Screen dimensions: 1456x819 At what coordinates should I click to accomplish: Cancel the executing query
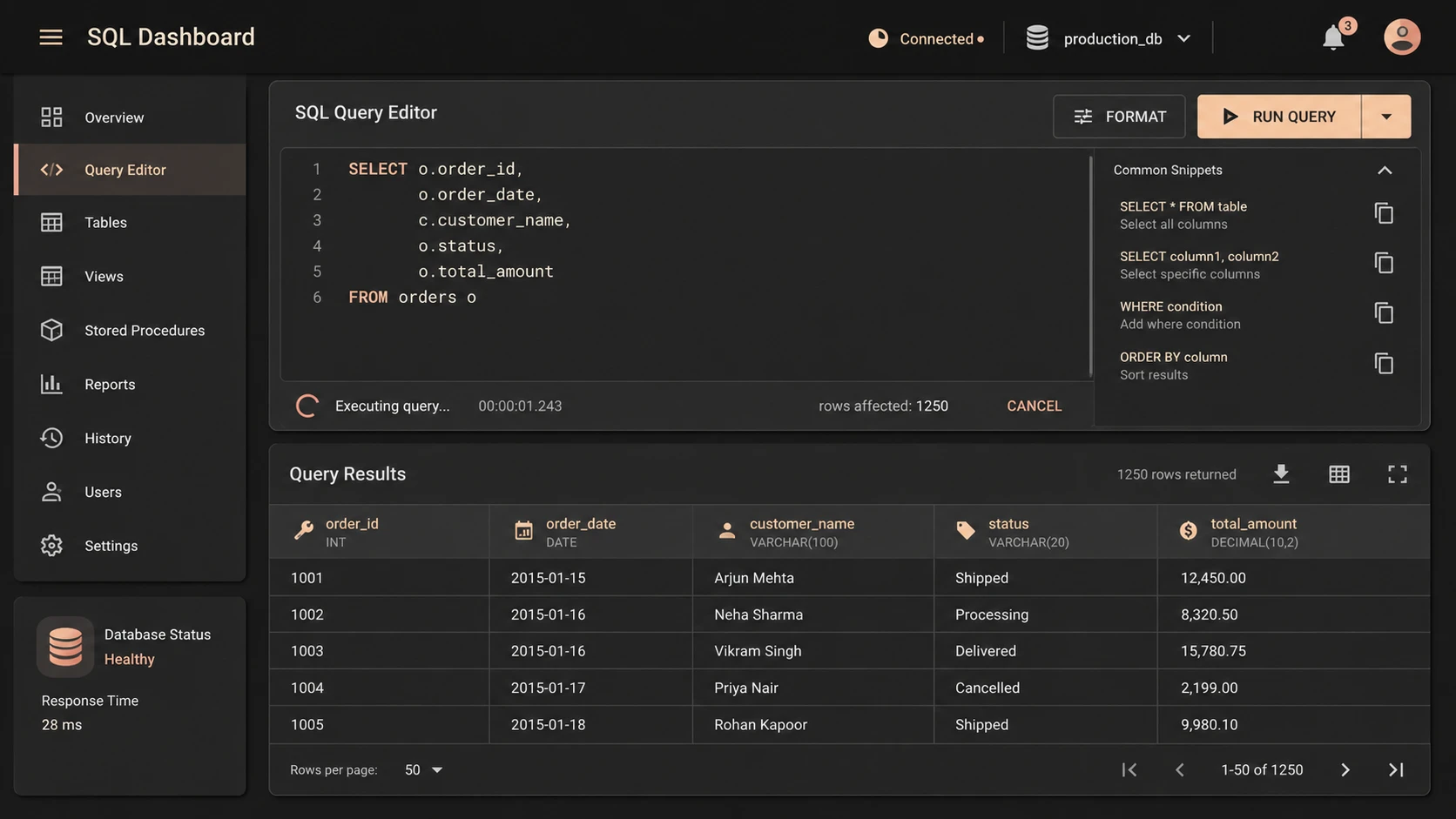[1034, 406]
